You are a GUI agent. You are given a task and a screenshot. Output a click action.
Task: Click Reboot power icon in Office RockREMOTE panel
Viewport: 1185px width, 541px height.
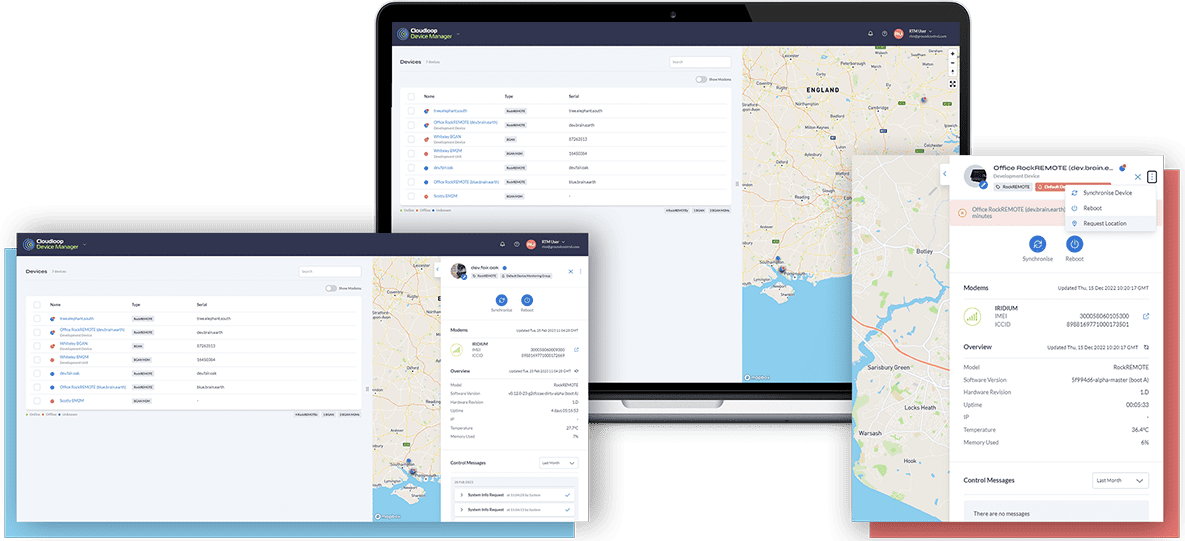1074,244
